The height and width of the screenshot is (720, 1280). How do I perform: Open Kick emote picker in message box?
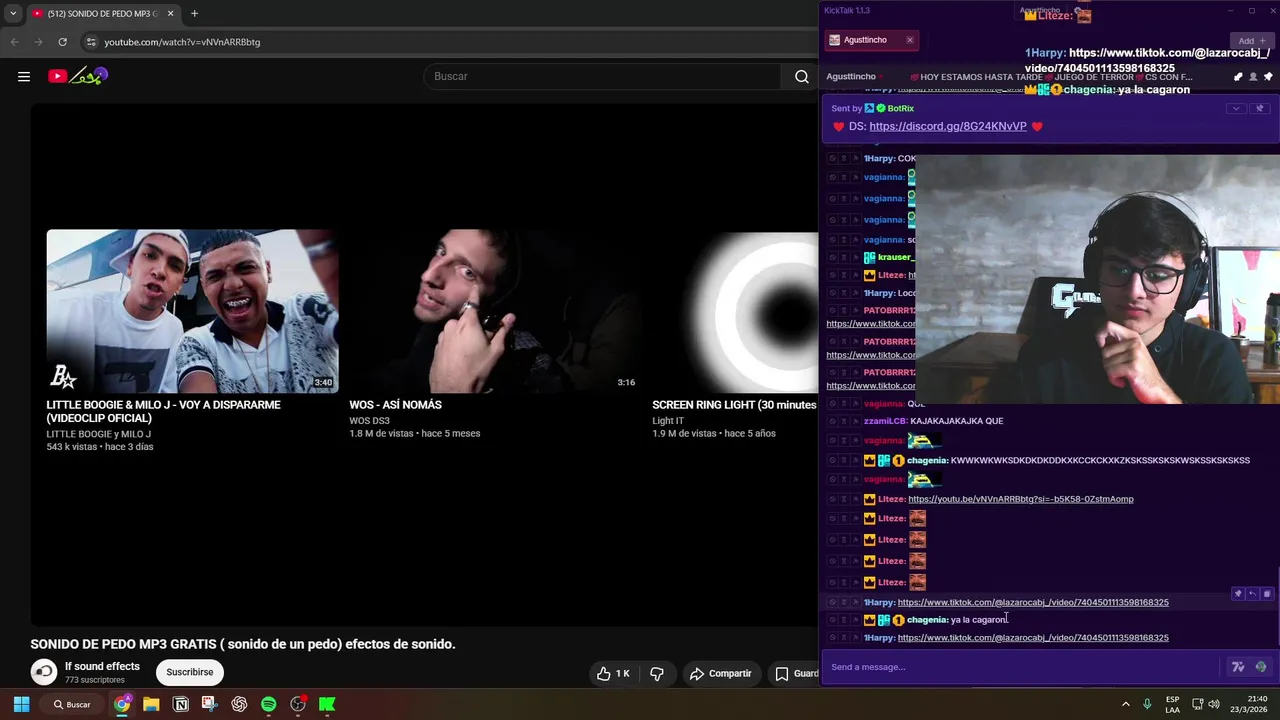1260,667
